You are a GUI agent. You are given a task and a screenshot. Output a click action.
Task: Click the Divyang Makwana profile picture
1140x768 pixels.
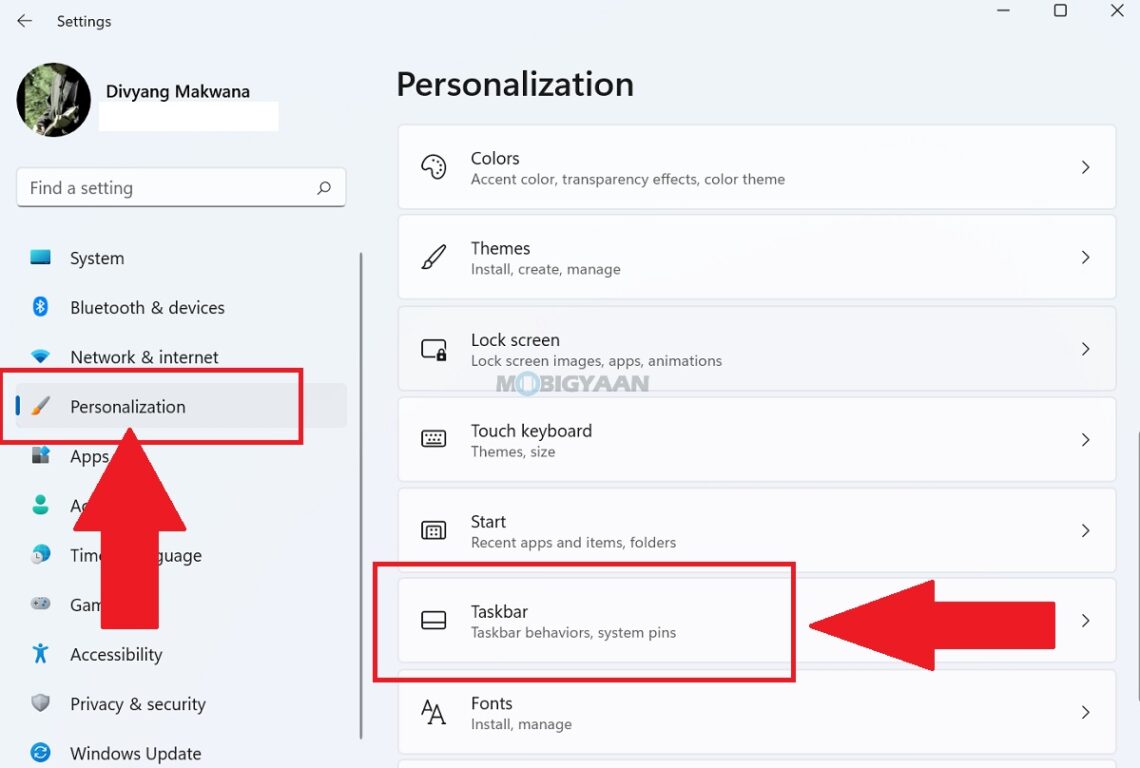click(x=53, y=99)
